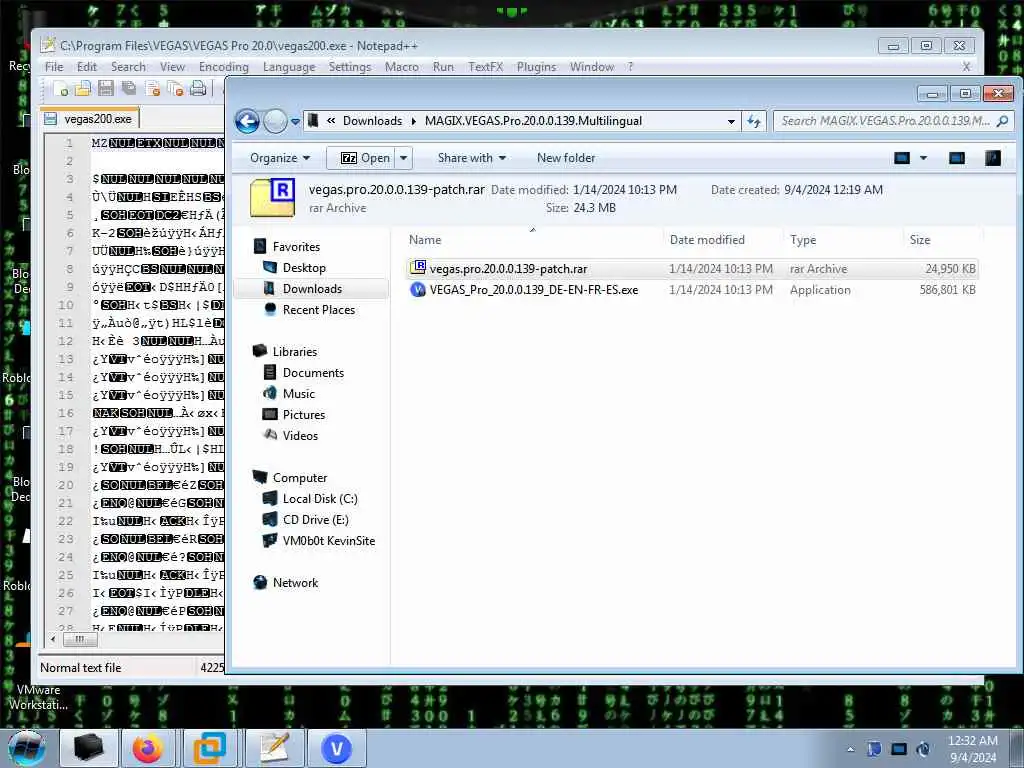Open Recent Places in navigation pane

[319, 310]
